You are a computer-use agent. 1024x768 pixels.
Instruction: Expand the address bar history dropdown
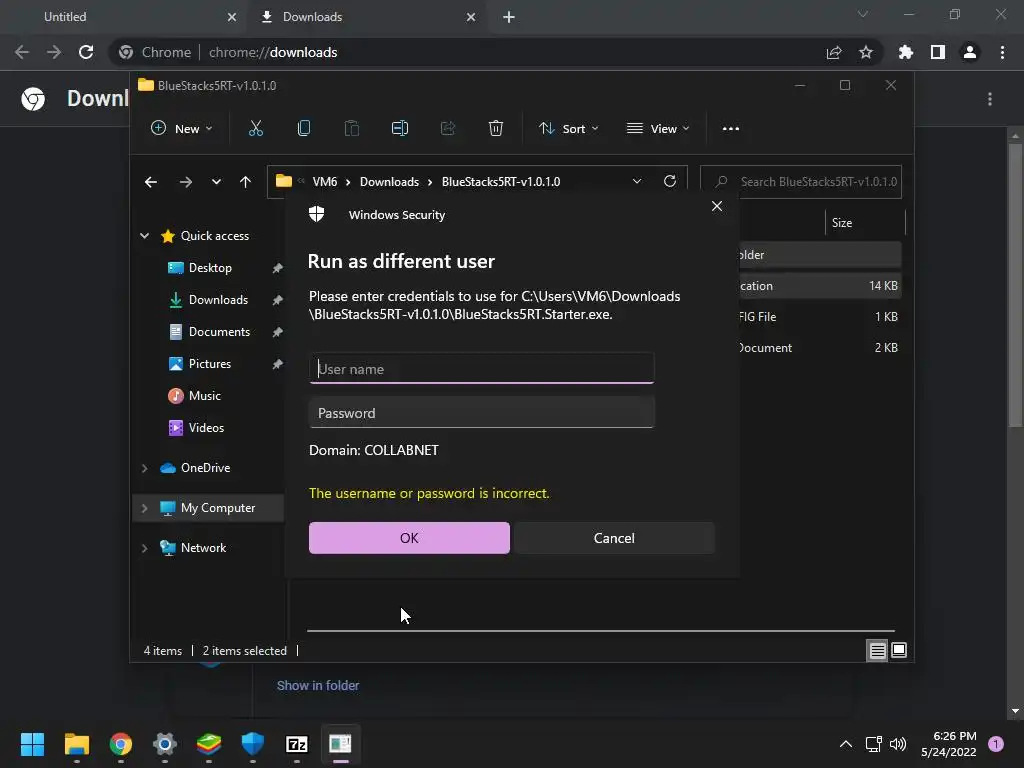click(x=637, y=182)
